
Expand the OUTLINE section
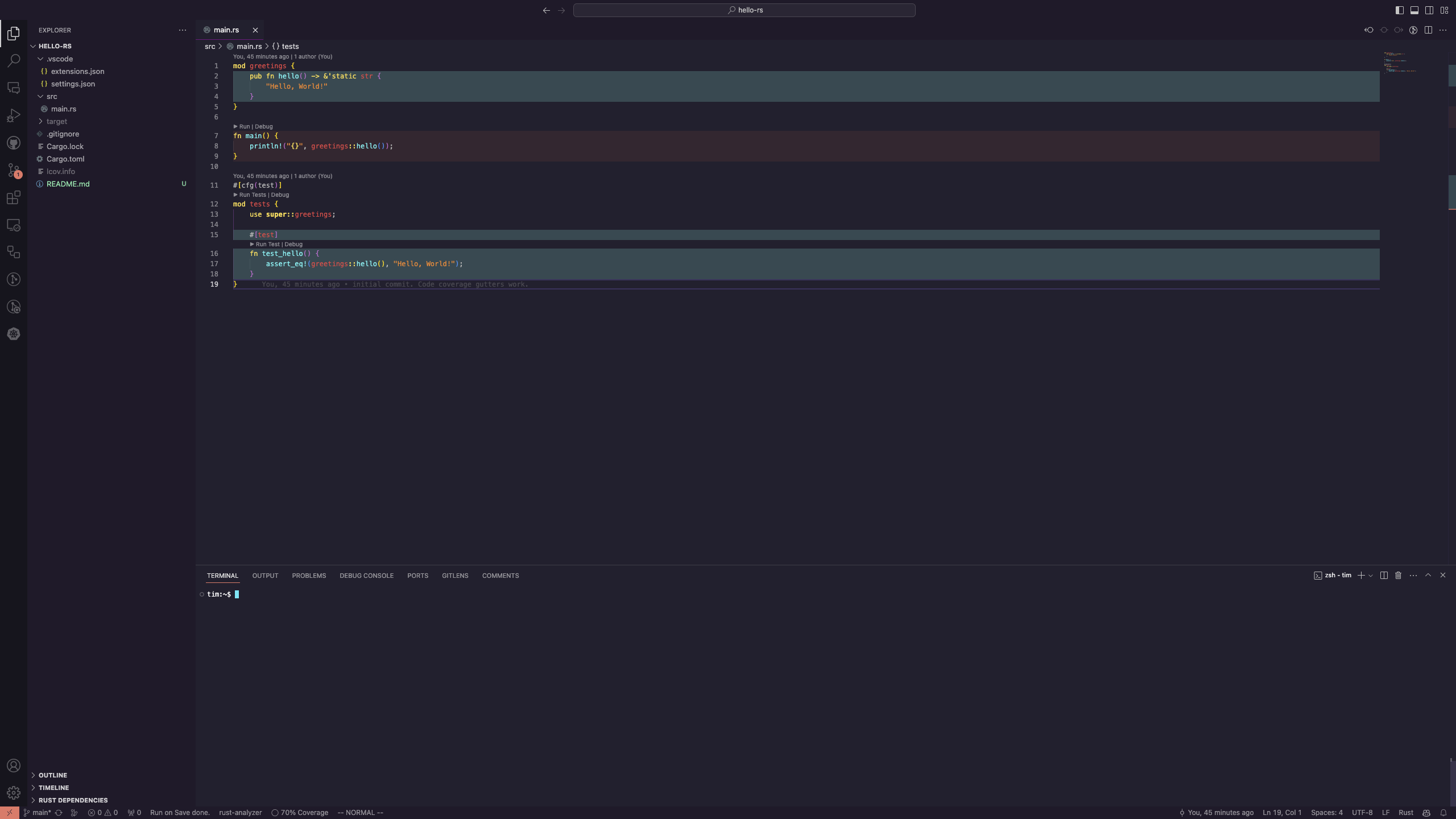tap(52, 775)
